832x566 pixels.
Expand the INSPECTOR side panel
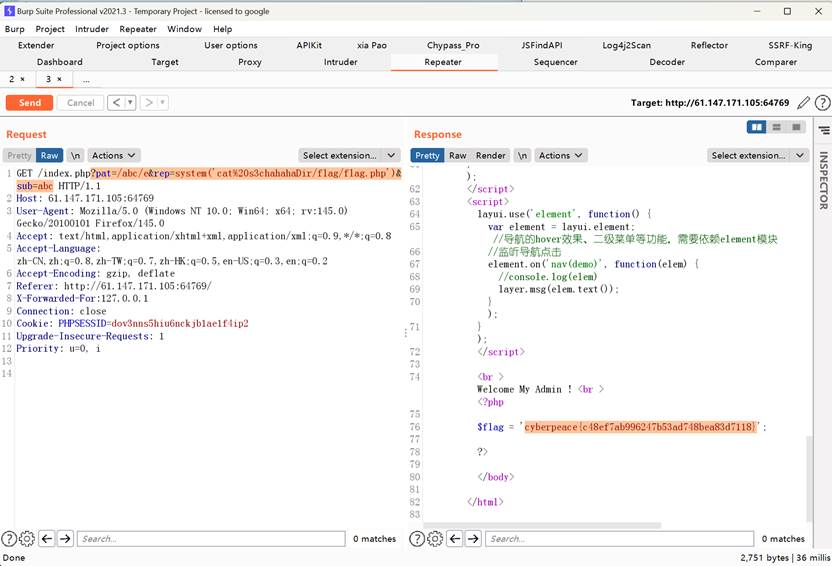pos(824,180)
